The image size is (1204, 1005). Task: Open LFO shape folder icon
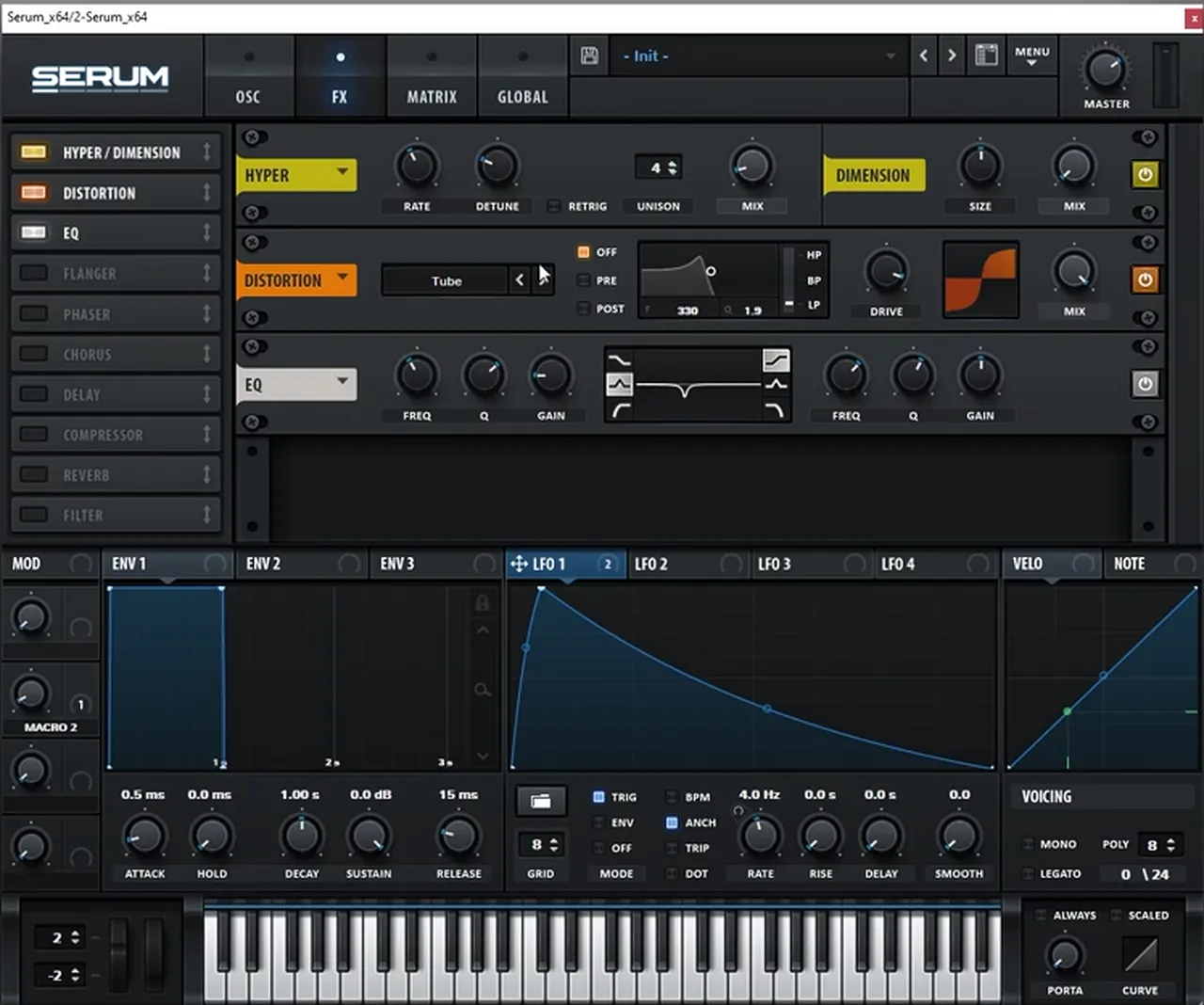pyautogui.click(x=541, y=801)
